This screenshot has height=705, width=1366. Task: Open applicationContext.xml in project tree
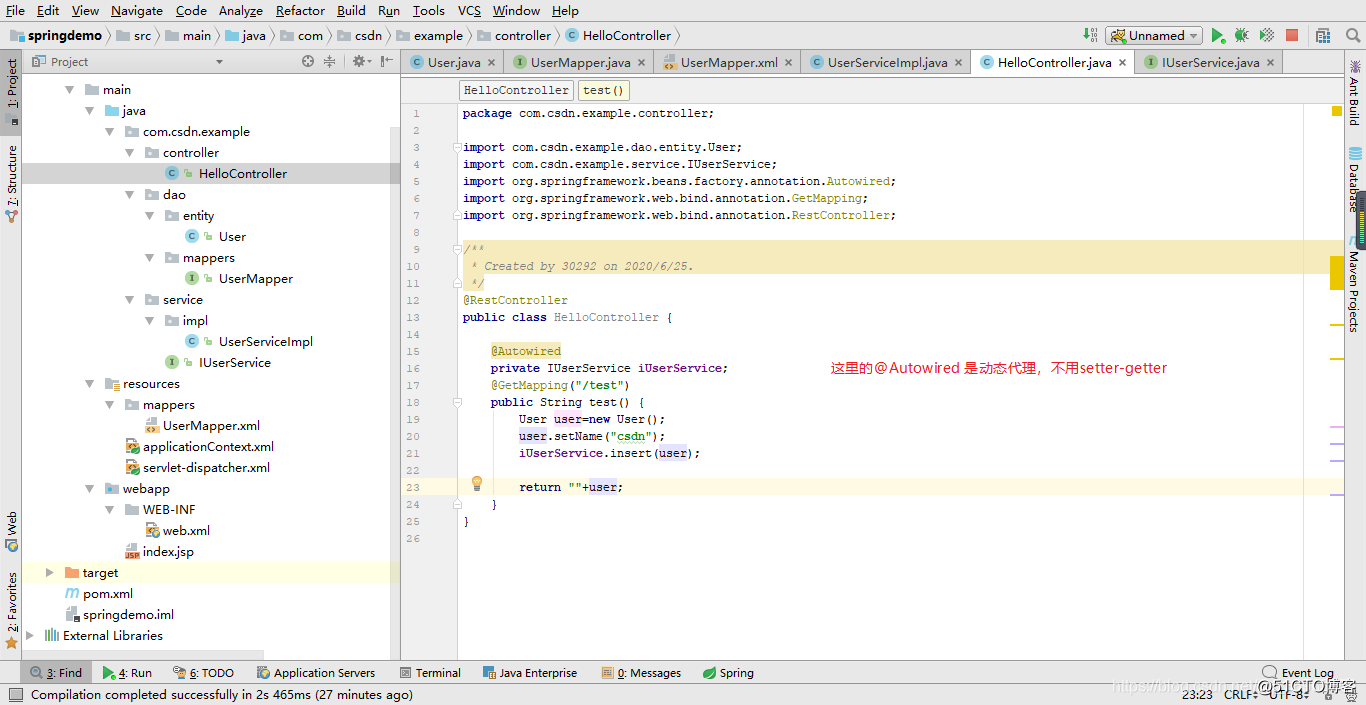208,447
